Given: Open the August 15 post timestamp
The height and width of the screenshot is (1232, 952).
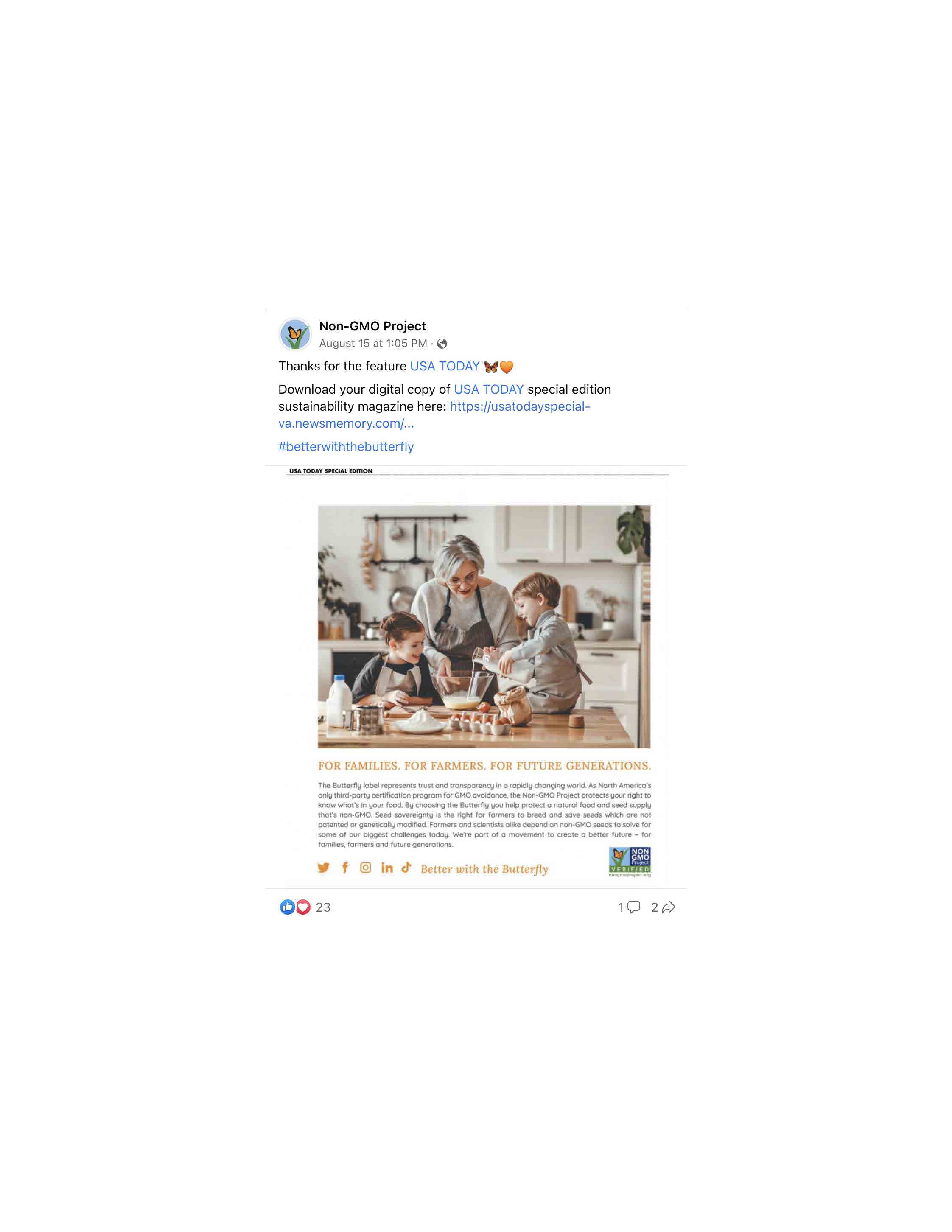Looking at the screenshot, I should (x=373, y=344).
